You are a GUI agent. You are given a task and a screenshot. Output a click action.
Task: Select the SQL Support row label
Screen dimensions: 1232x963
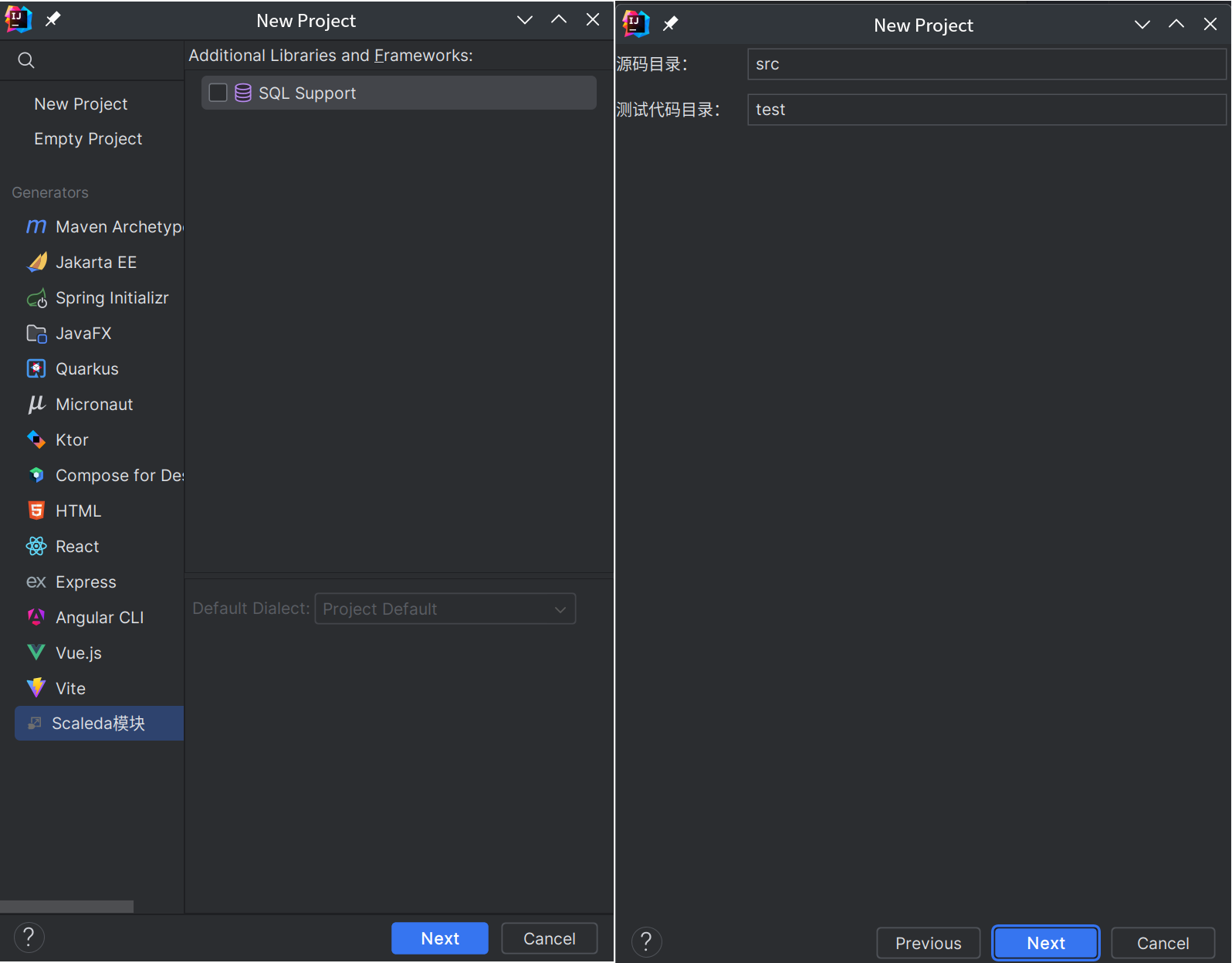tap(307, 93)
